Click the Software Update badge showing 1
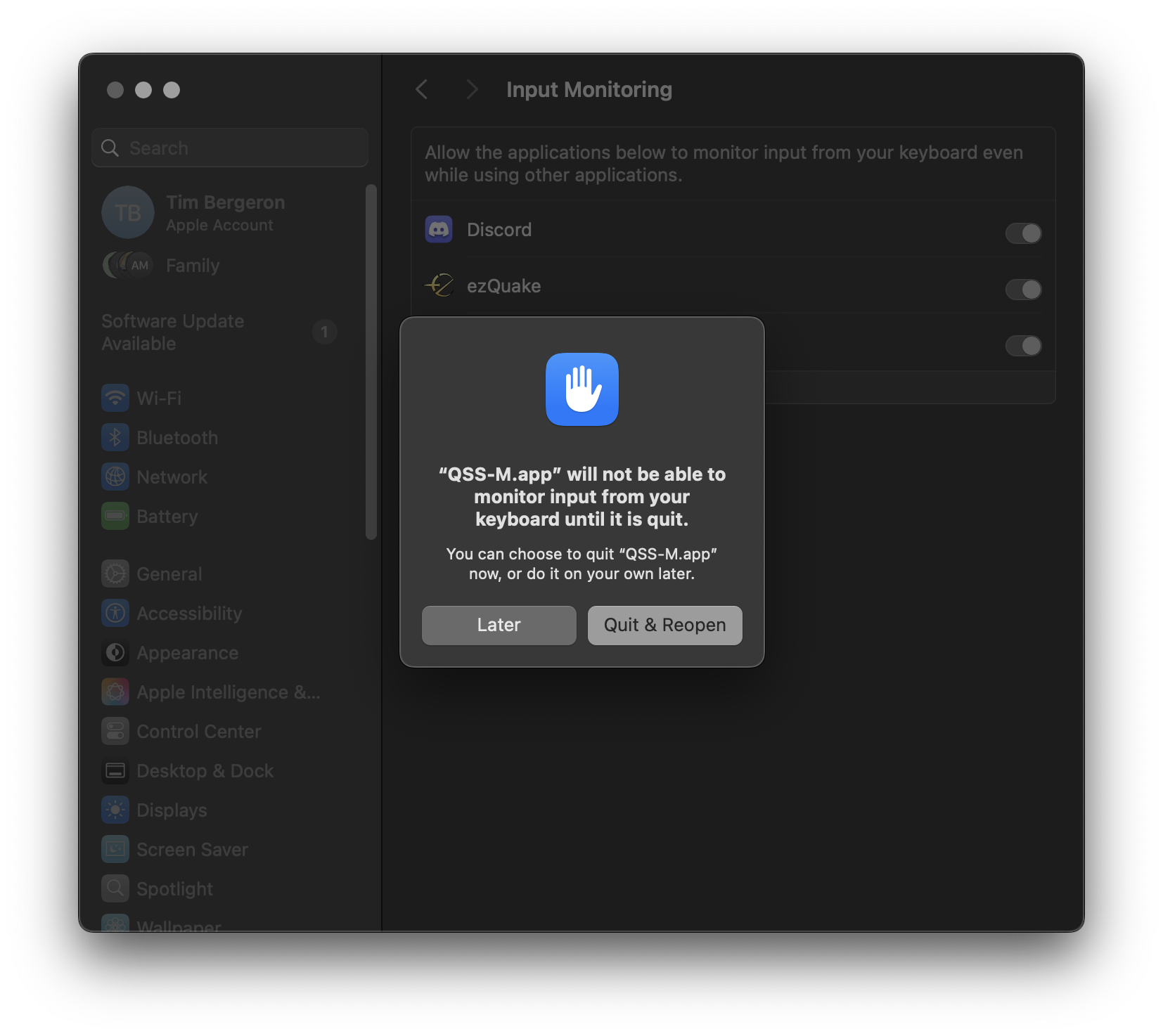 324,332
